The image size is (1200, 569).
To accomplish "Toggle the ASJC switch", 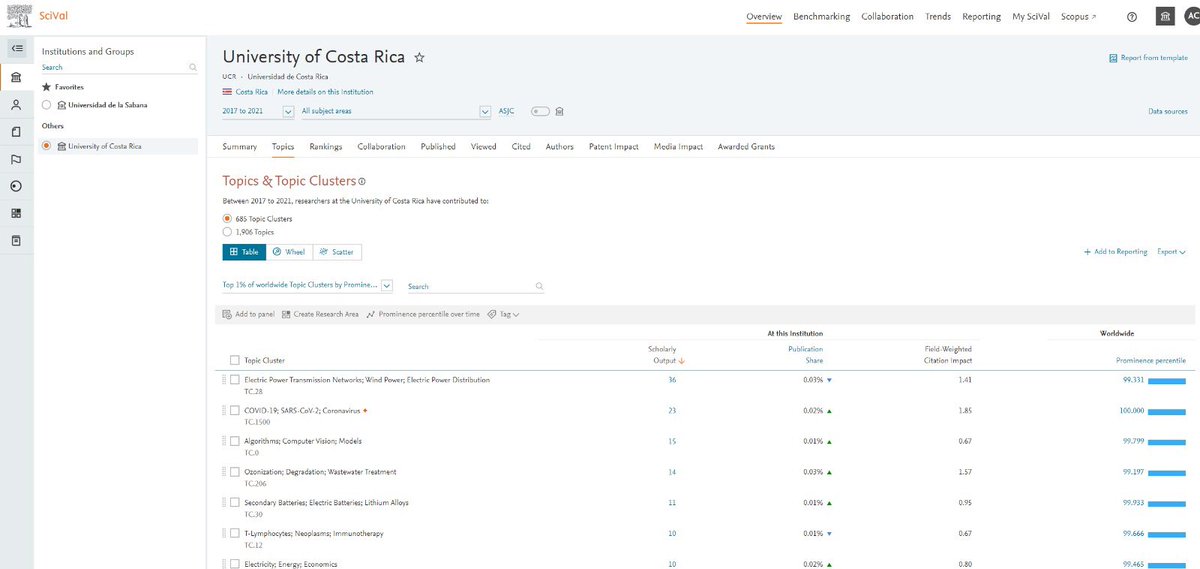I will pyautogui.click(x=541, y=111).
